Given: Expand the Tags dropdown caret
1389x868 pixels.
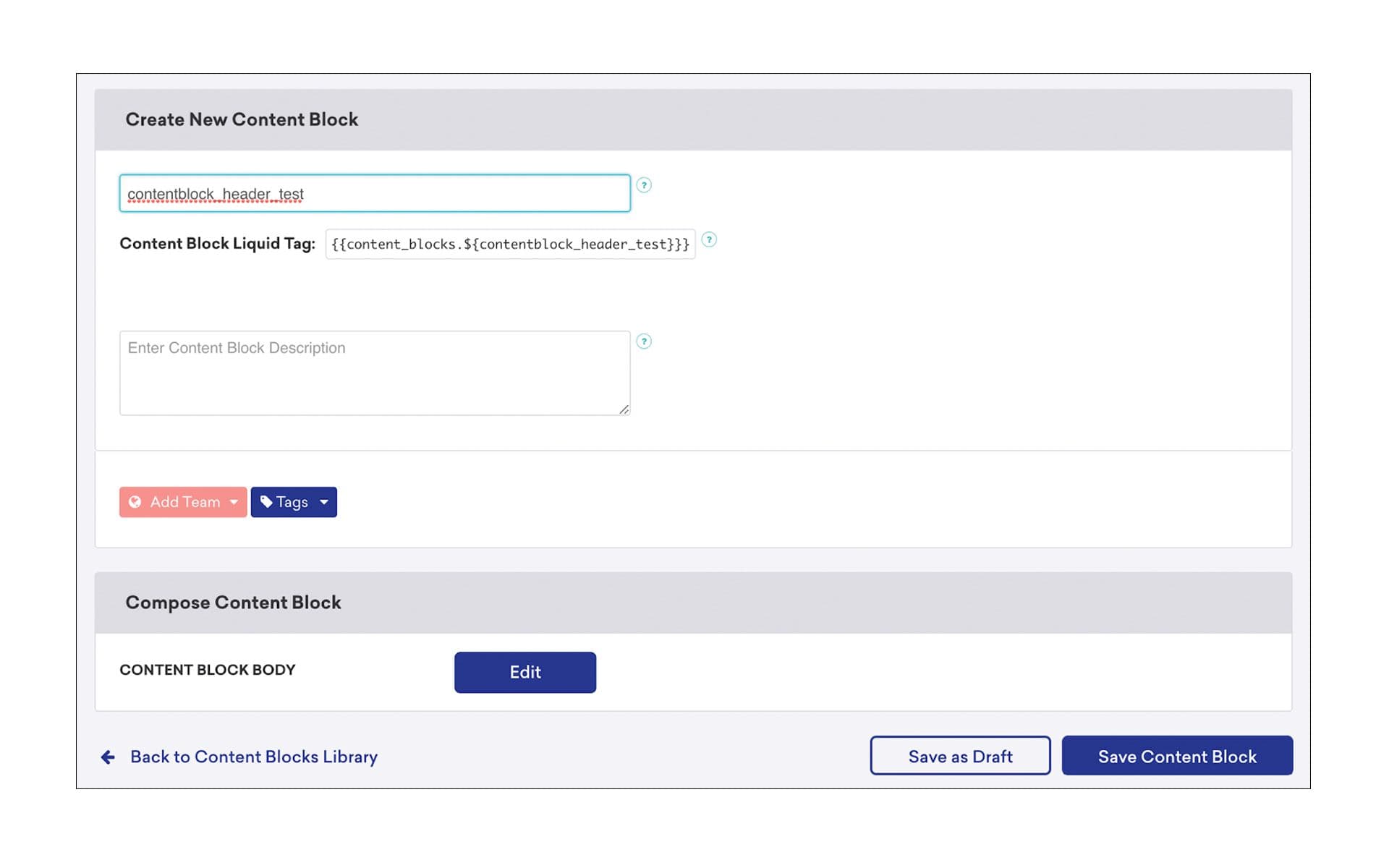Looking at the screenshot, I should [324, 502].
